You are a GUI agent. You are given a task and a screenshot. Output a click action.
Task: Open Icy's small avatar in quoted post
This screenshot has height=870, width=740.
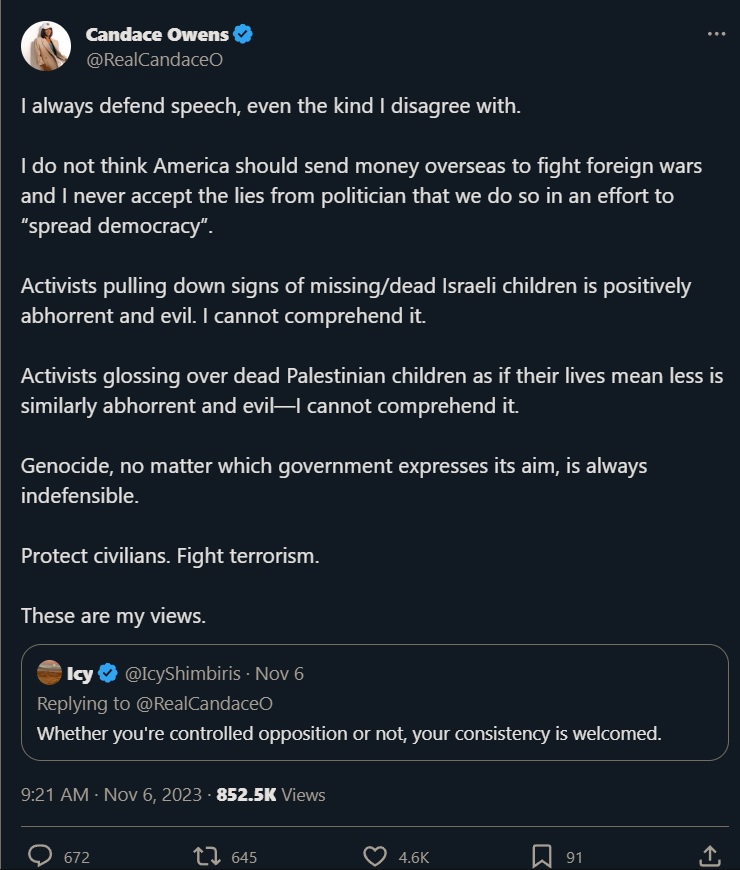pyautogui.click(x=49, y=672)
